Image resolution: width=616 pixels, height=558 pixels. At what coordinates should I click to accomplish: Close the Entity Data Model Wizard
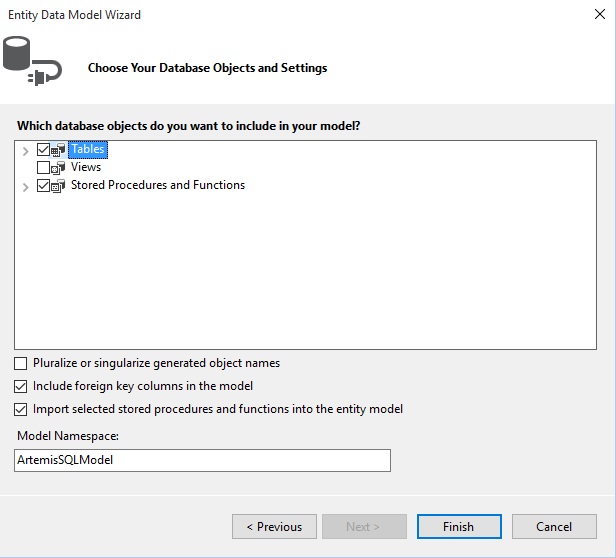[x=600, y=15]
